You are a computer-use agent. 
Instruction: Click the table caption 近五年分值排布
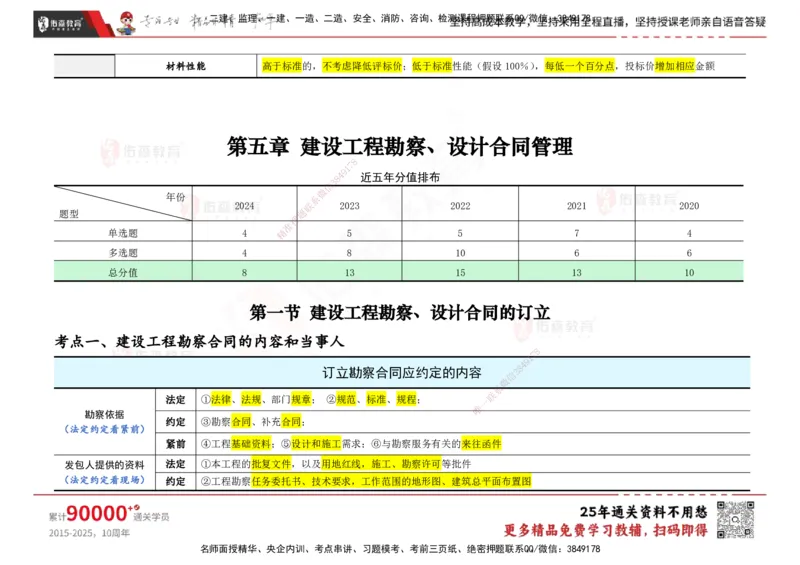[400, 177]
